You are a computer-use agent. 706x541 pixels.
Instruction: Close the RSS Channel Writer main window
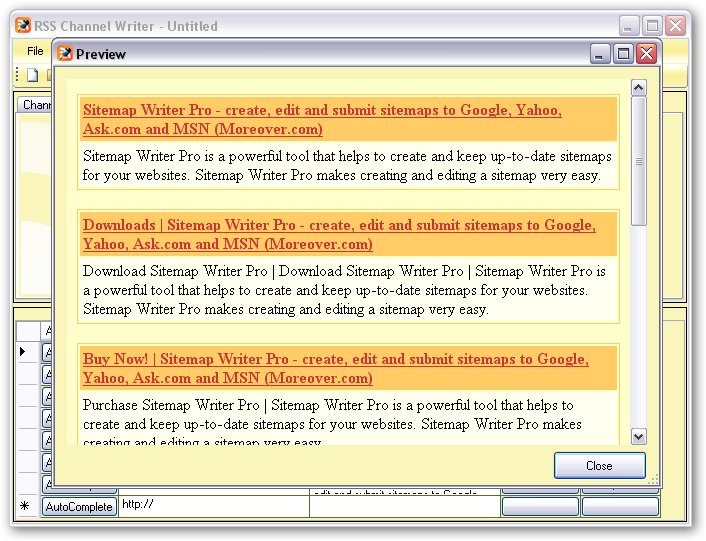click(x=675, y=25)
